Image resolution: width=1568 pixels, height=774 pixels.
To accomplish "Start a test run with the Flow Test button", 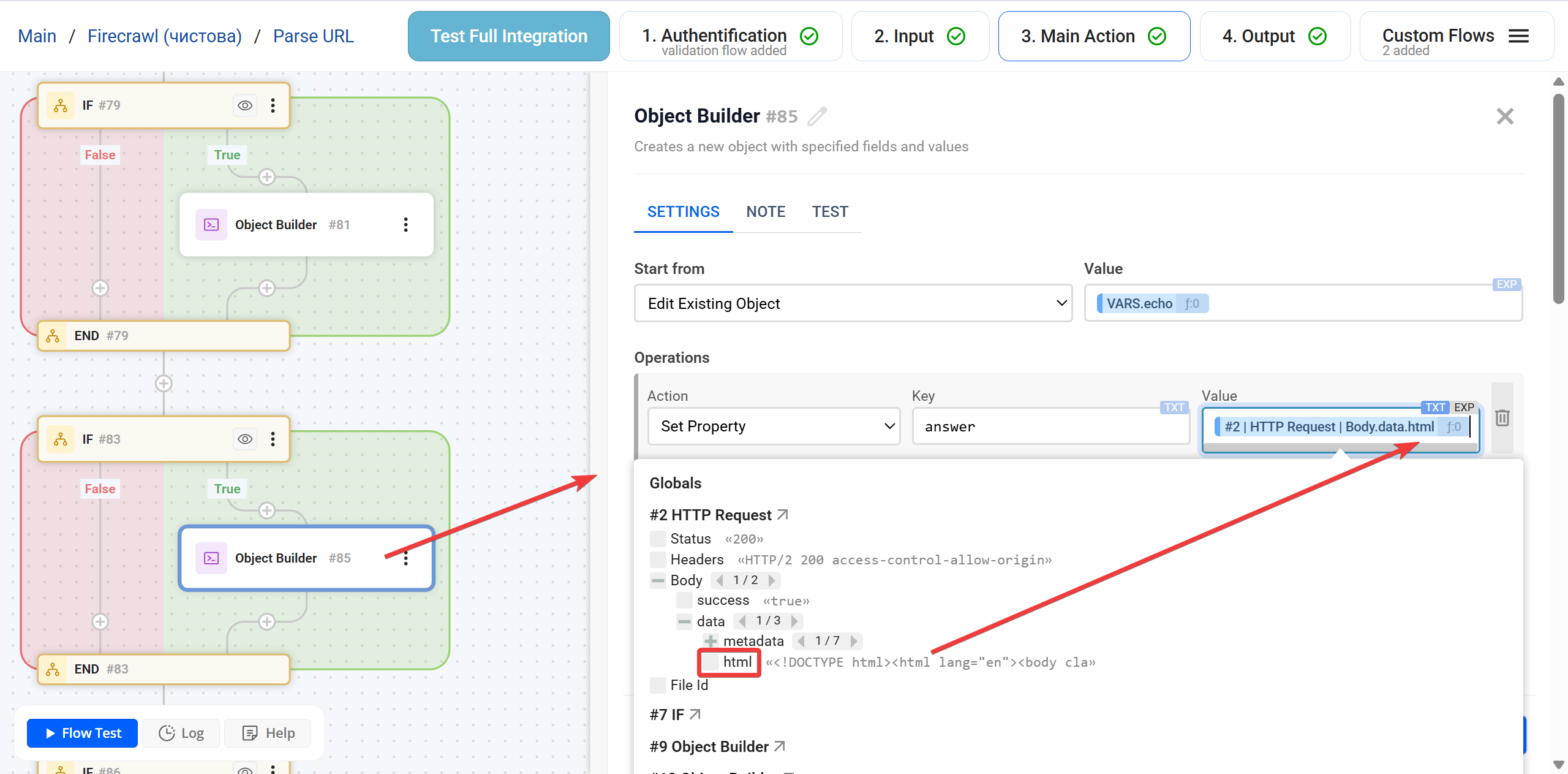I will click(81, 732).
